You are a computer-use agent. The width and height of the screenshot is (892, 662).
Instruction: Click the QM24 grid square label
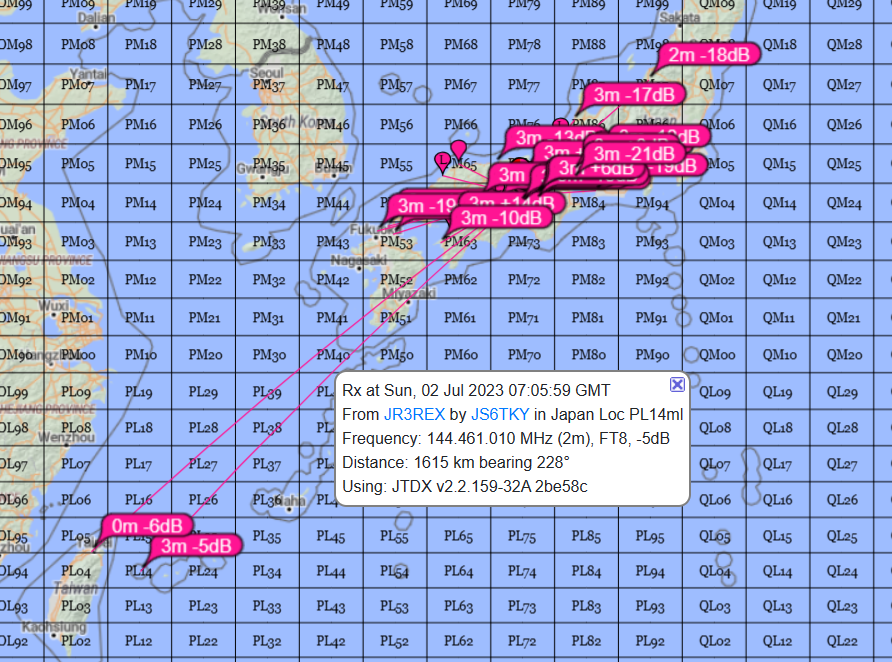coord(844,203)
